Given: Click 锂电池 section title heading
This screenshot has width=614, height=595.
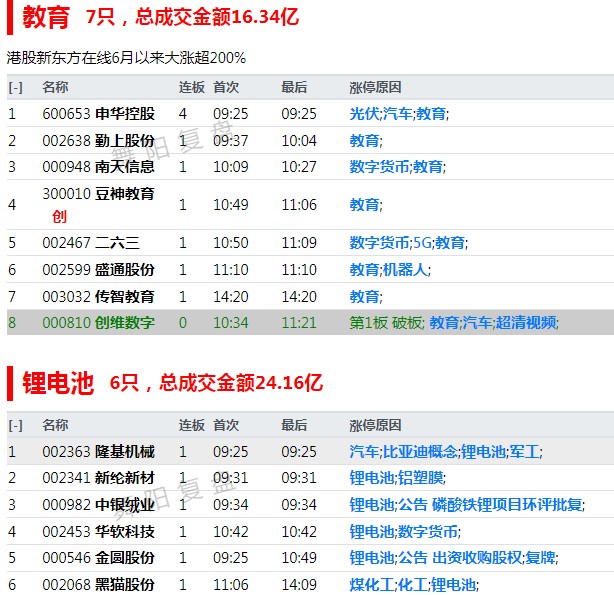Looking at the screenshot, I should pos(58,383).
